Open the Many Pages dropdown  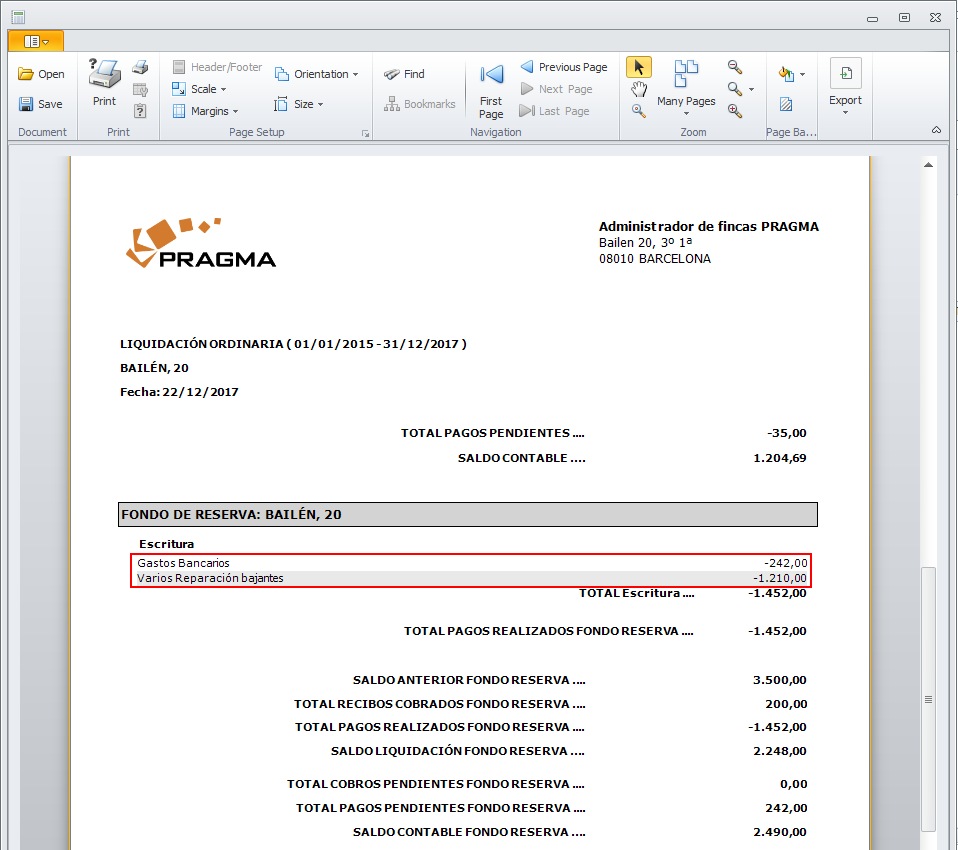pos(686,87)
